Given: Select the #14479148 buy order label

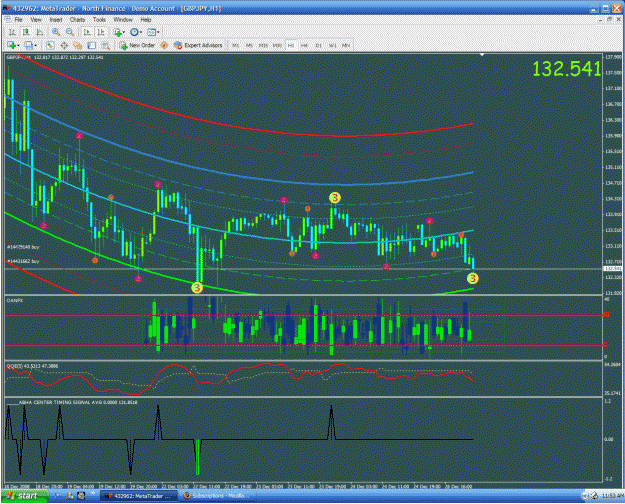Looking at the screenshot, I should click(x=23, y=247).
